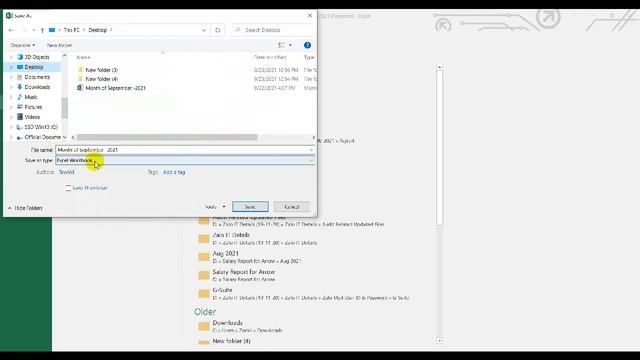Create a New folder
Image resolution: width=640 pixels, height=360 pixels.
tap(60, 45)
